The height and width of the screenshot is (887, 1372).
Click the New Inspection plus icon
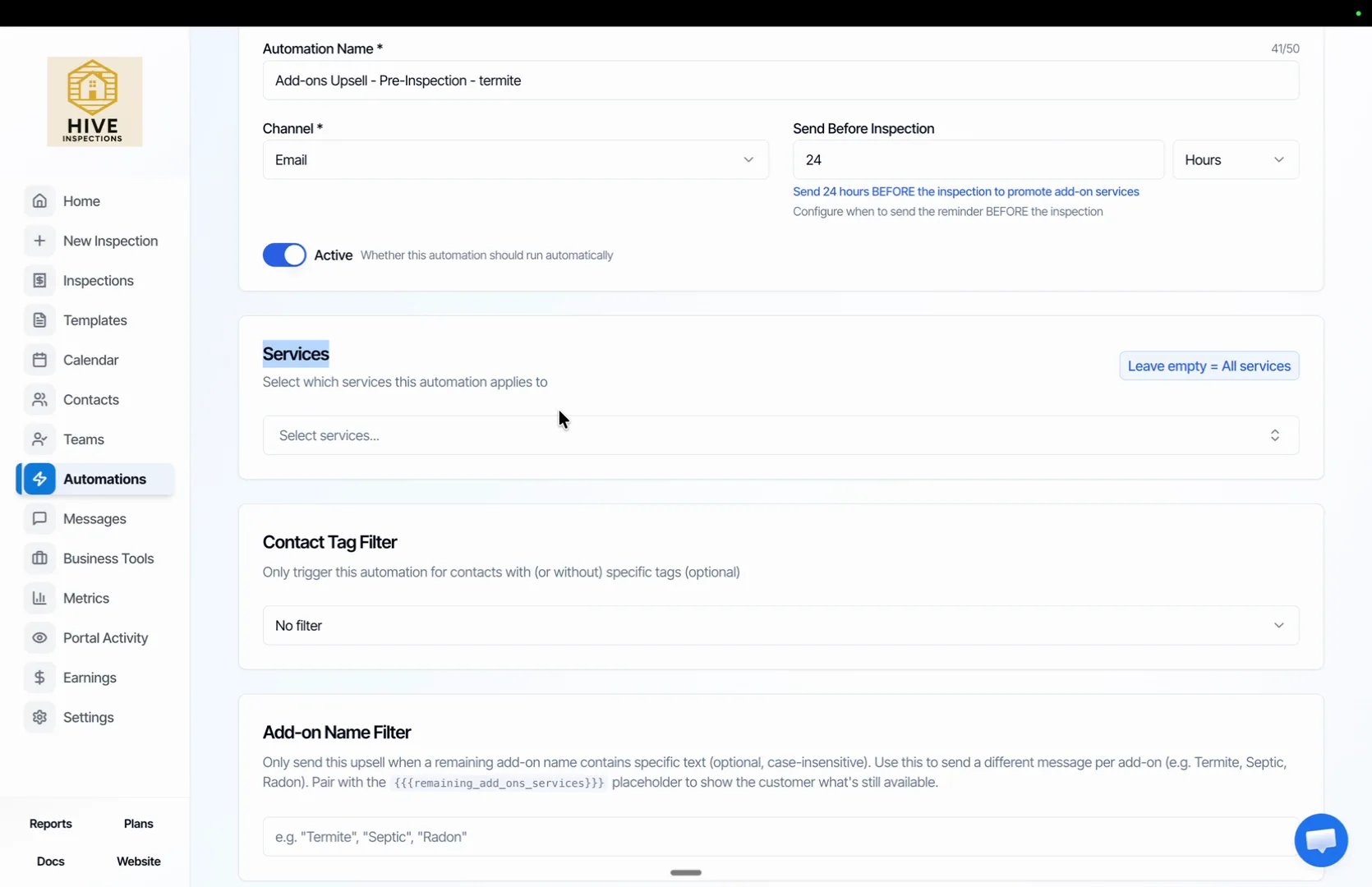39,241
